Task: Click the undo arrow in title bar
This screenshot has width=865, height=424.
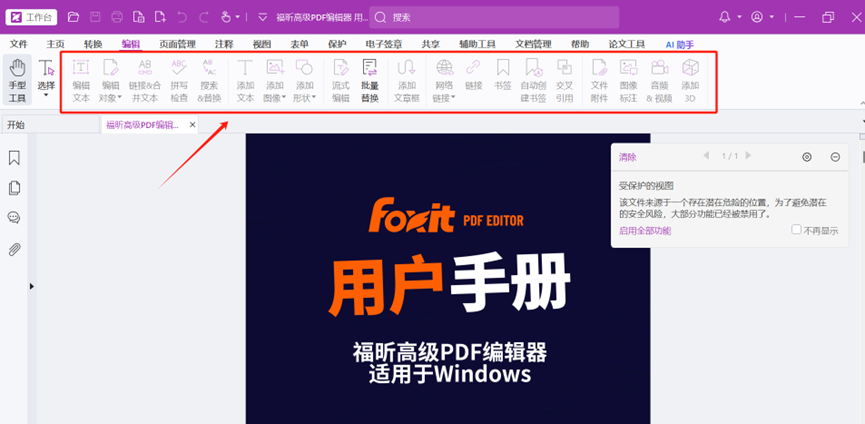Action: coord(181,17)
